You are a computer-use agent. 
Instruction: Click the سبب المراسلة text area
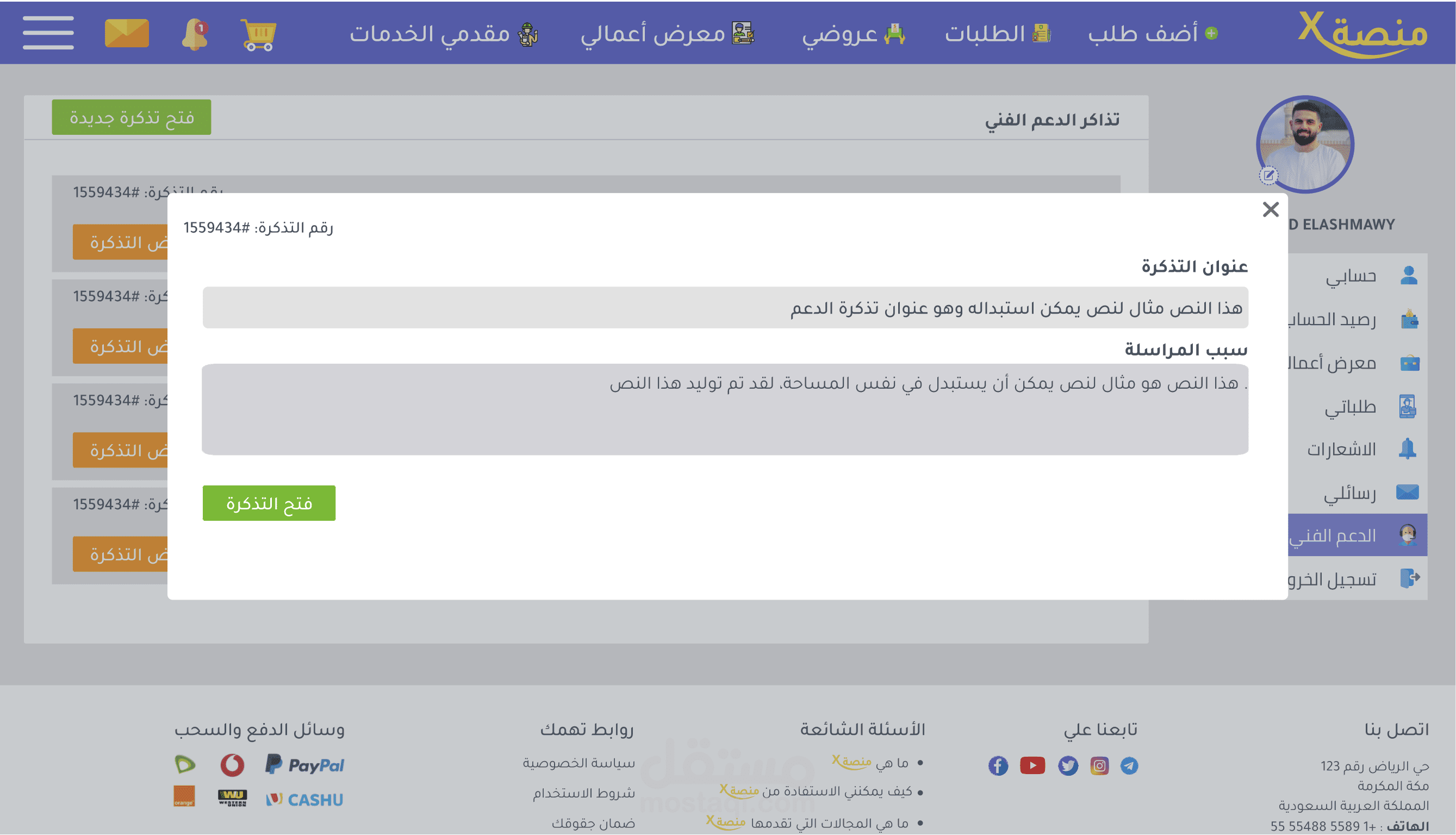(725, 409)
